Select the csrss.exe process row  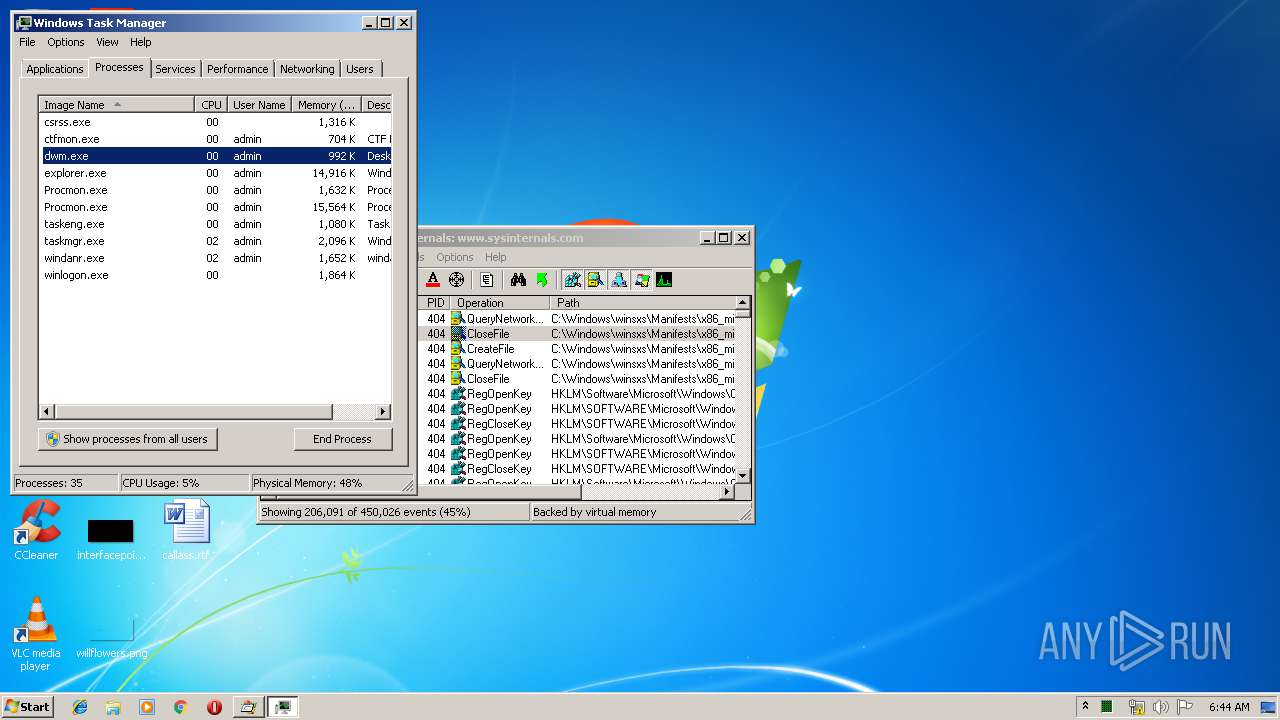[215, 122]
